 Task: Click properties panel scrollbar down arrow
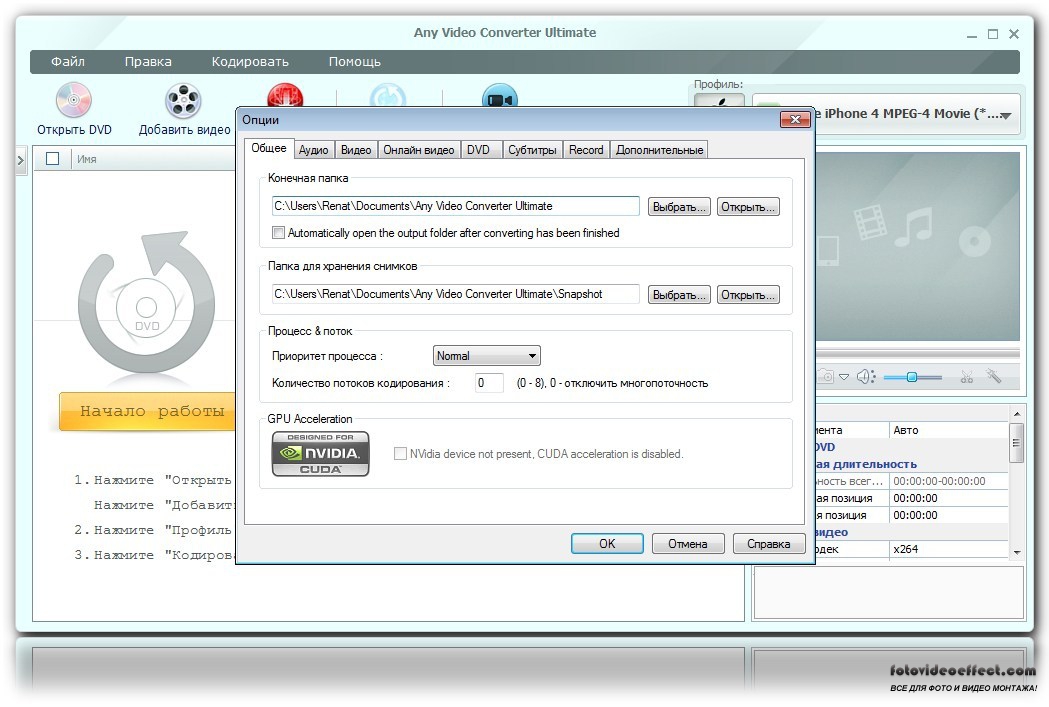click(1017, 552)
